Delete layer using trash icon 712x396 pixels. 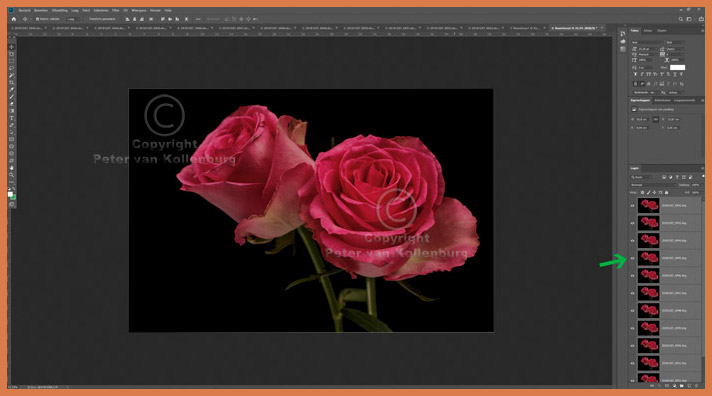696,386
